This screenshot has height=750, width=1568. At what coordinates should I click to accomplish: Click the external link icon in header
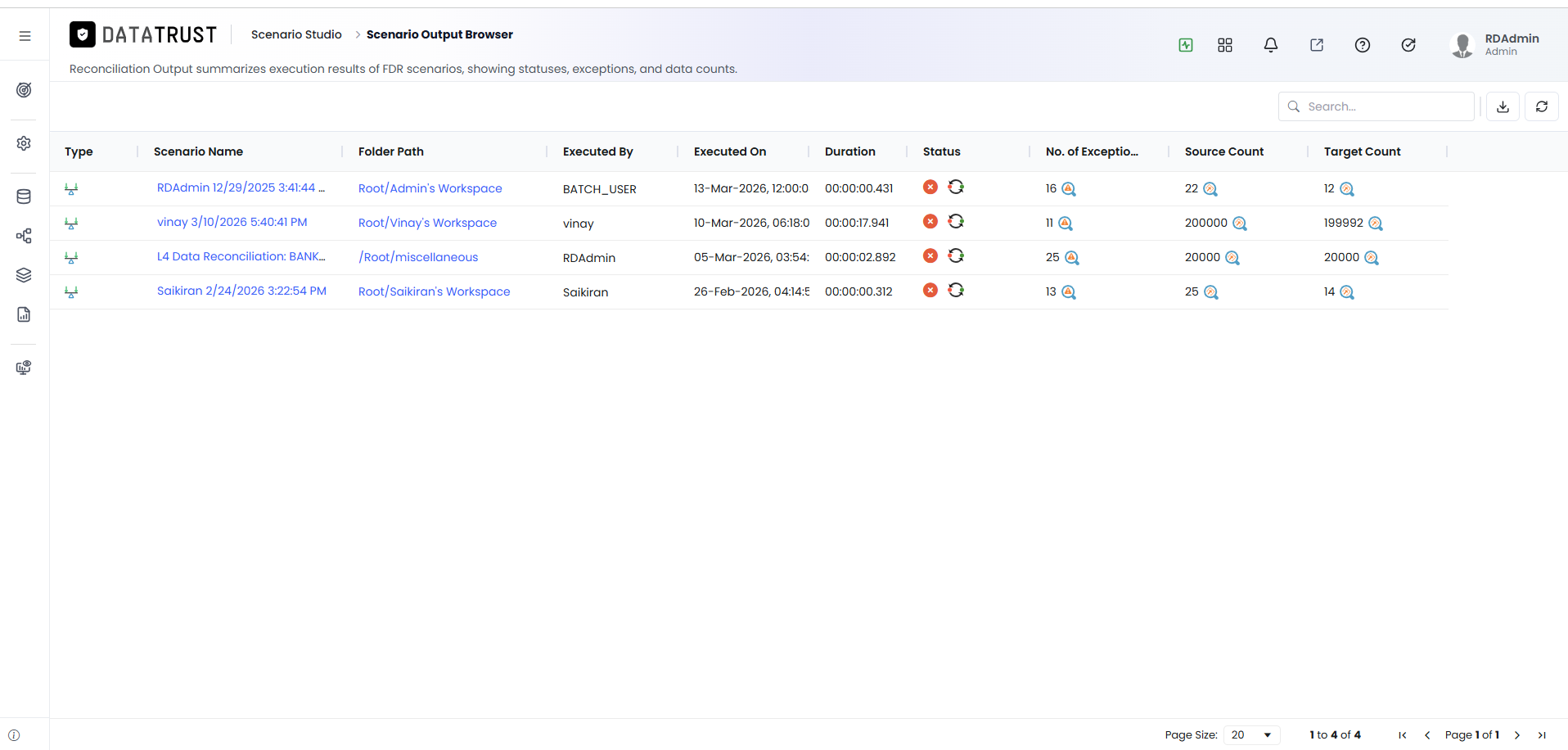tap(1317, 45)
